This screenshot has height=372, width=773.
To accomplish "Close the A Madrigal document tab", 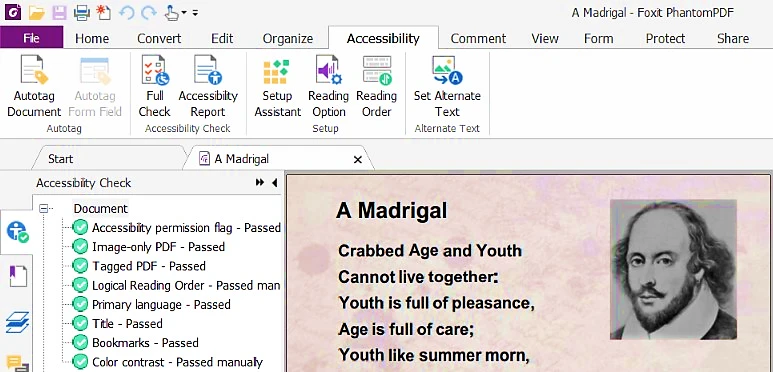I will (358, 159).
